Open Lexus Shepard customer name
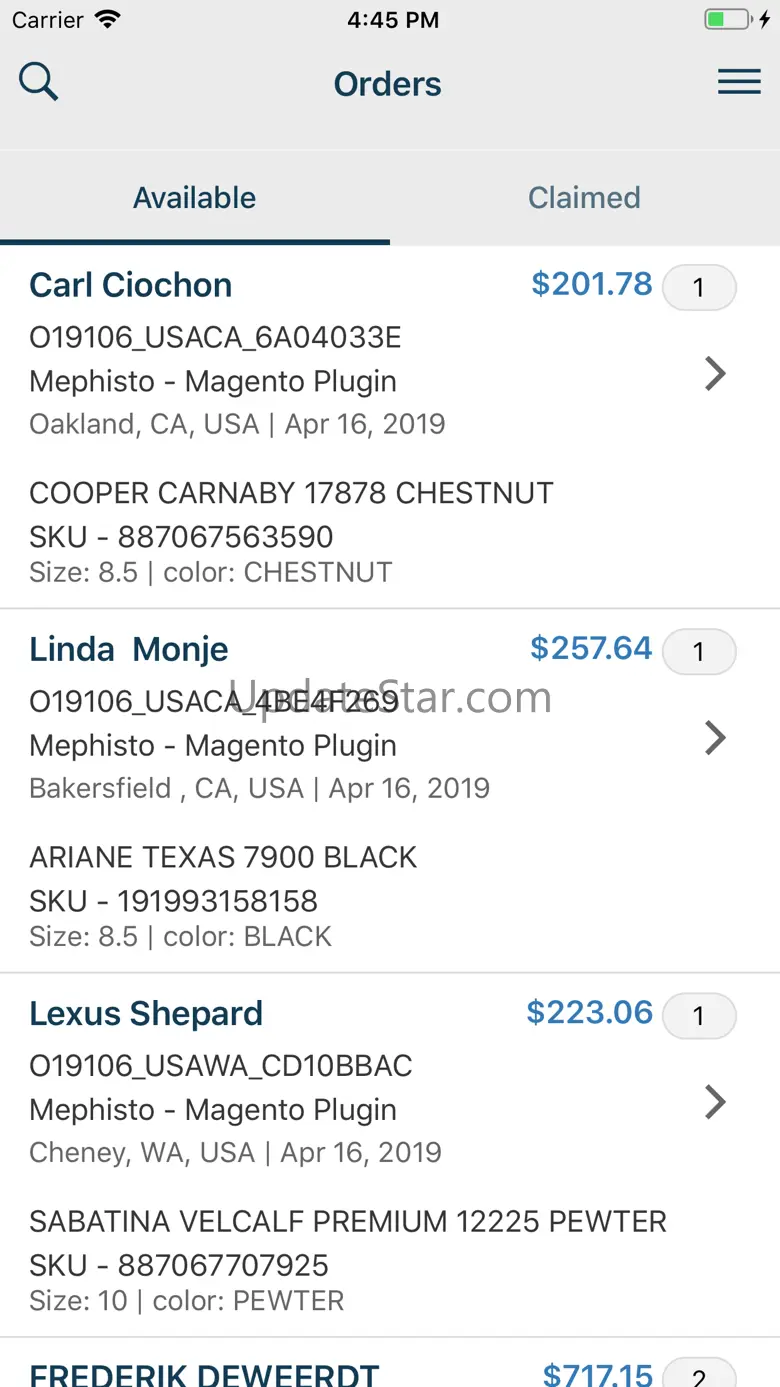This screenshot has height=1387, width=780. [x=146, y=1013]
